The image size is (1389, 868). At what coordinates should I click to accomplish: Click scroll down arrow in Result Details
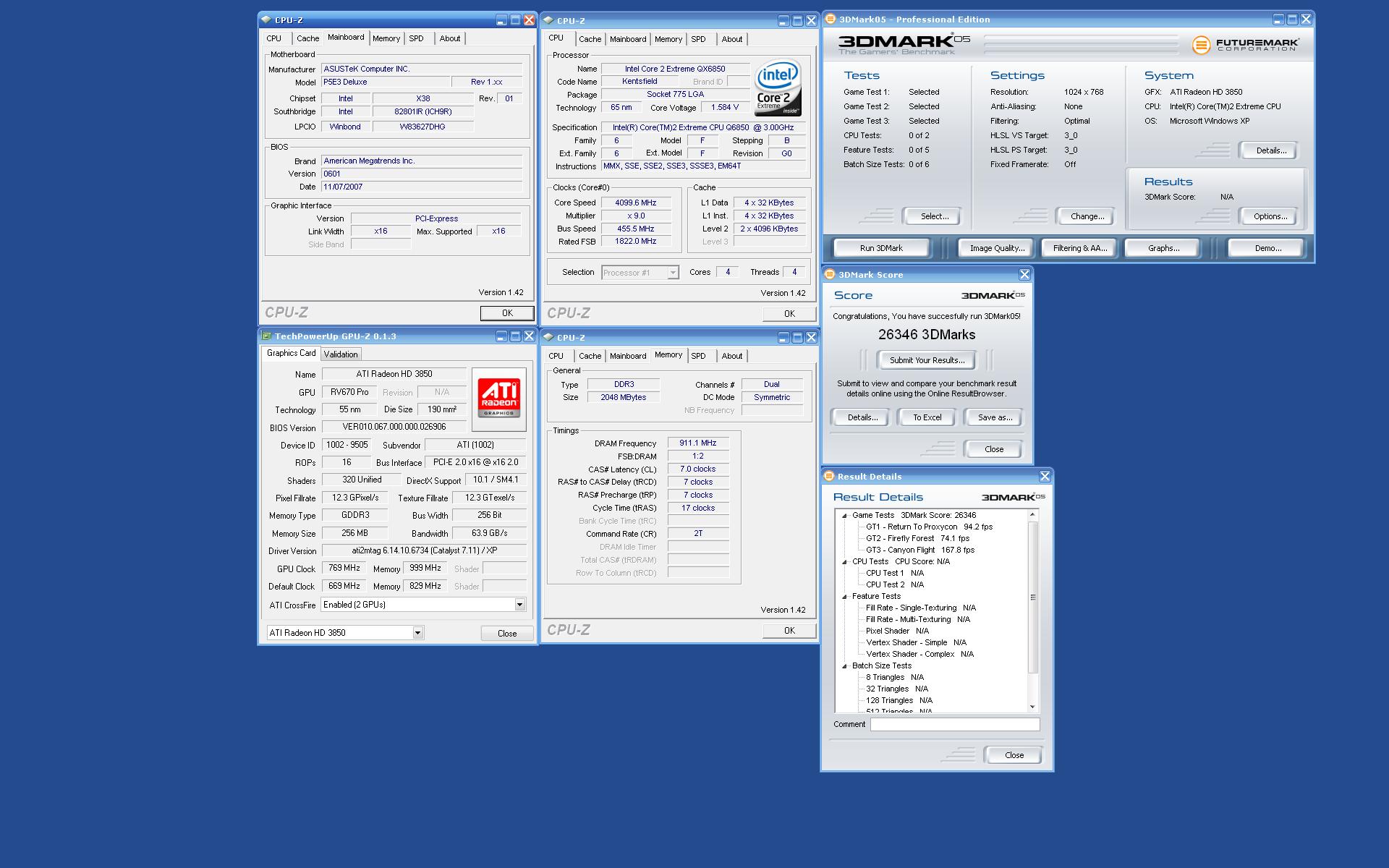(x=1033, y=707)
